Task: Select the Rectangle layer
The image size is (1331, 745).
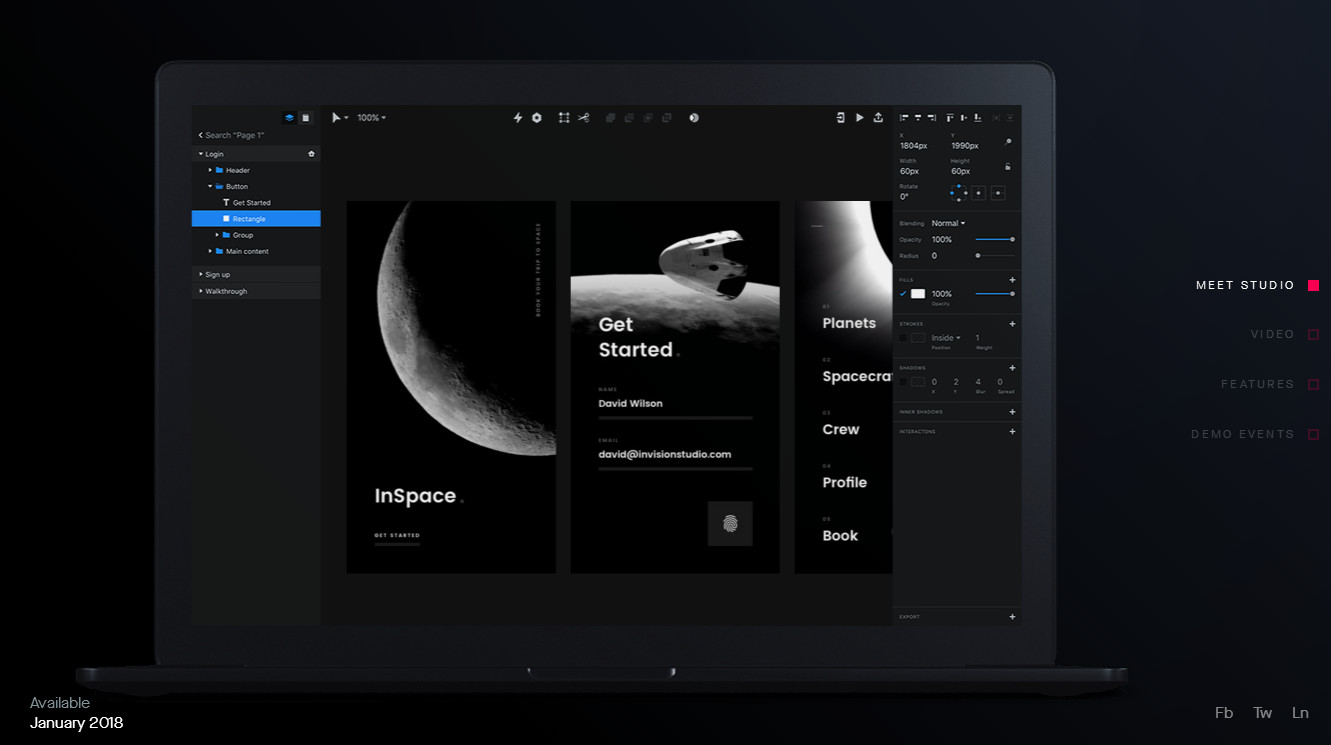Action: tap(256, 218)
